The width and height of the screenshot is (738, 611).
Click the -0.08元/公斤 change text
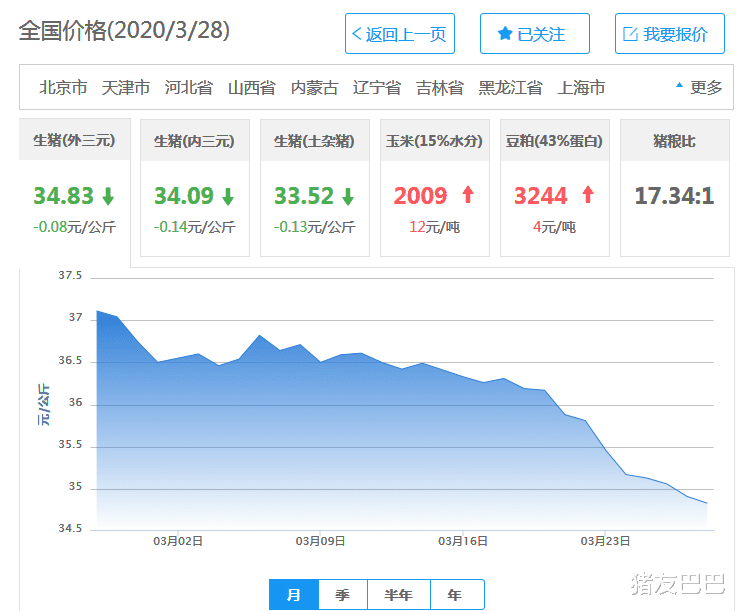74,227
